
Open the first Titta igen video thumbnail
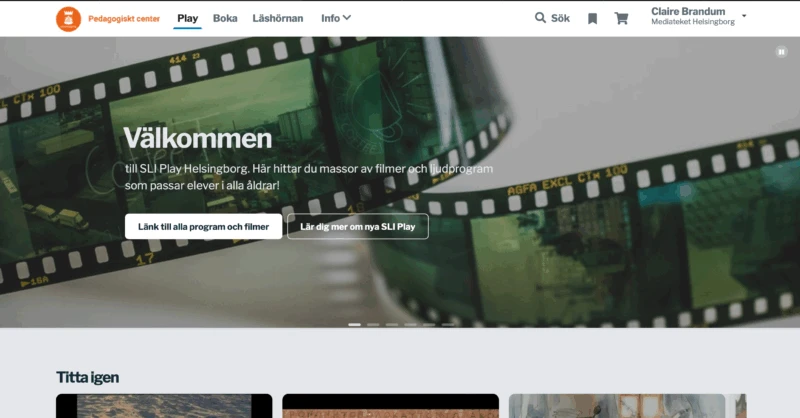[164, 406]
